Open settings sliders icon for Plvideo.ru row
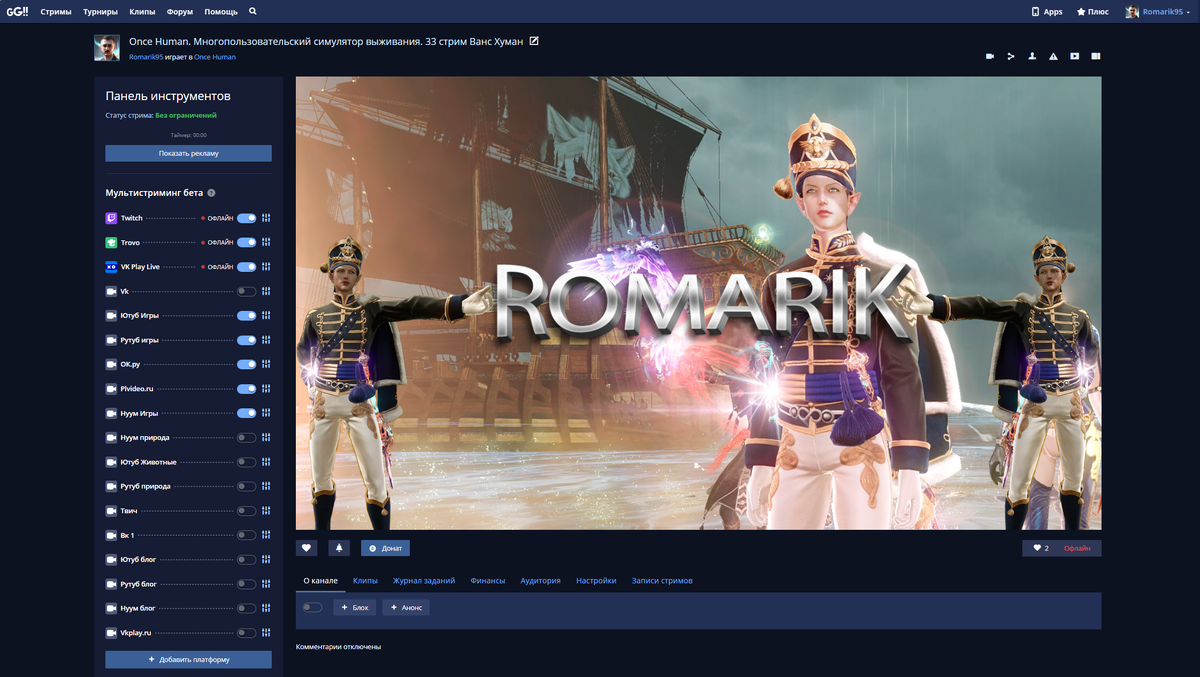Viewport: 1200px width, 677px height. (x=266, y=389)
